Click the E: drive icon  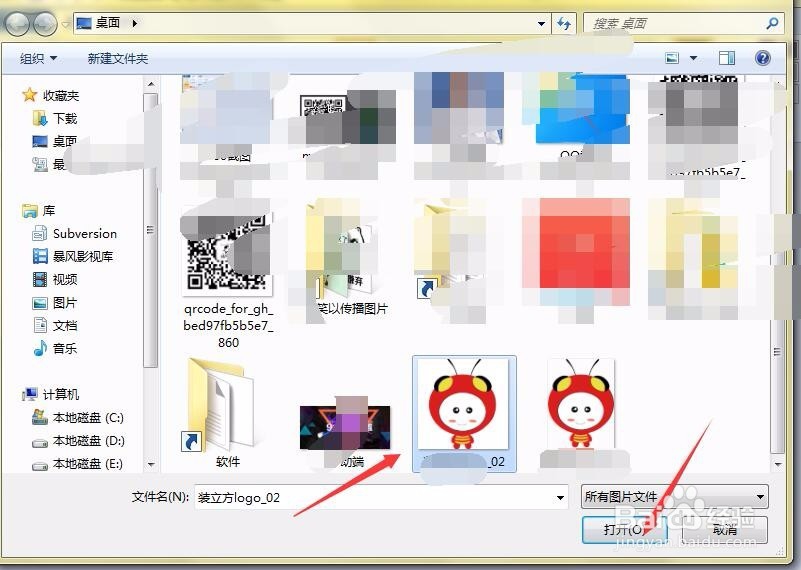pos(40,465)
